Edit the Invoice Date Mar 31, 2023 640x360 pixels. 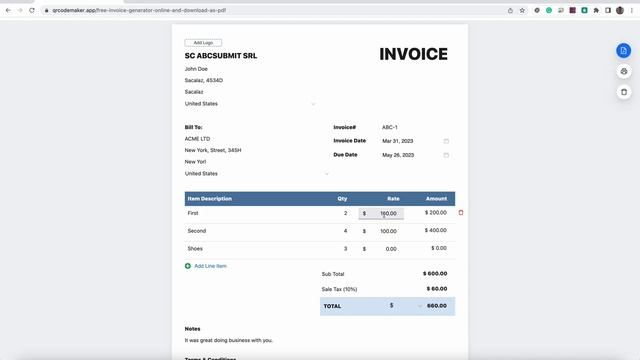pos(398,141)
